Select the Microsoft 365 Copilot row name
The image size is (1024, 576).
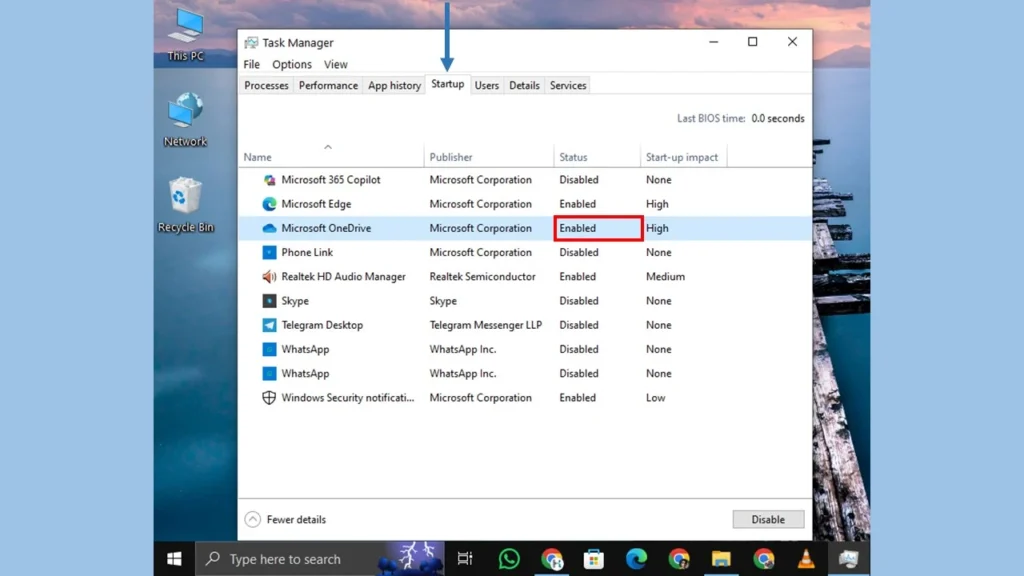330,180
